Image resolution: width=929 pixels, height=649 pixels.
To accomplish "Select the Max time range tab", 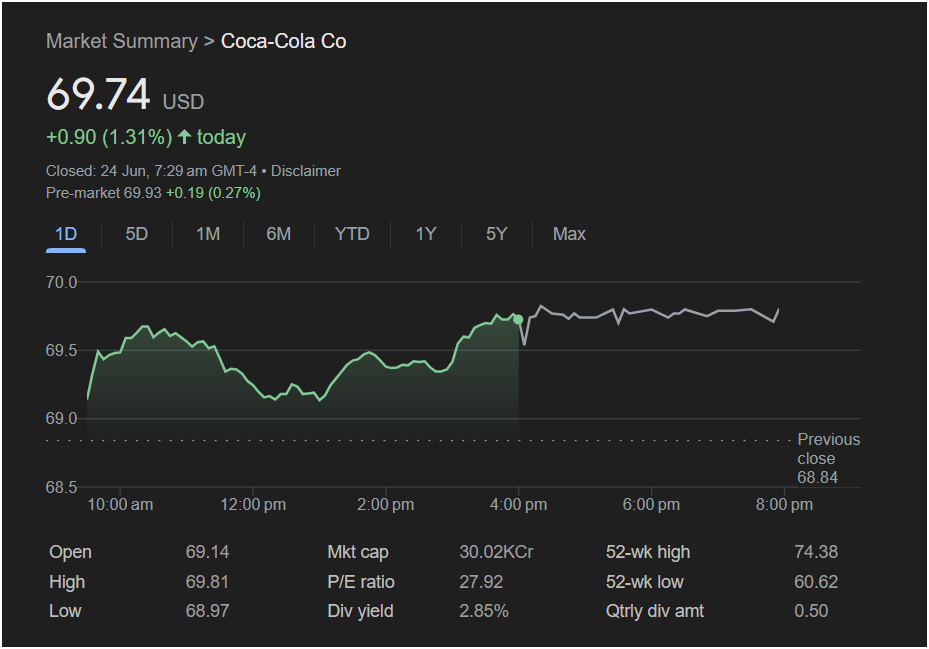I will (569, 234).
